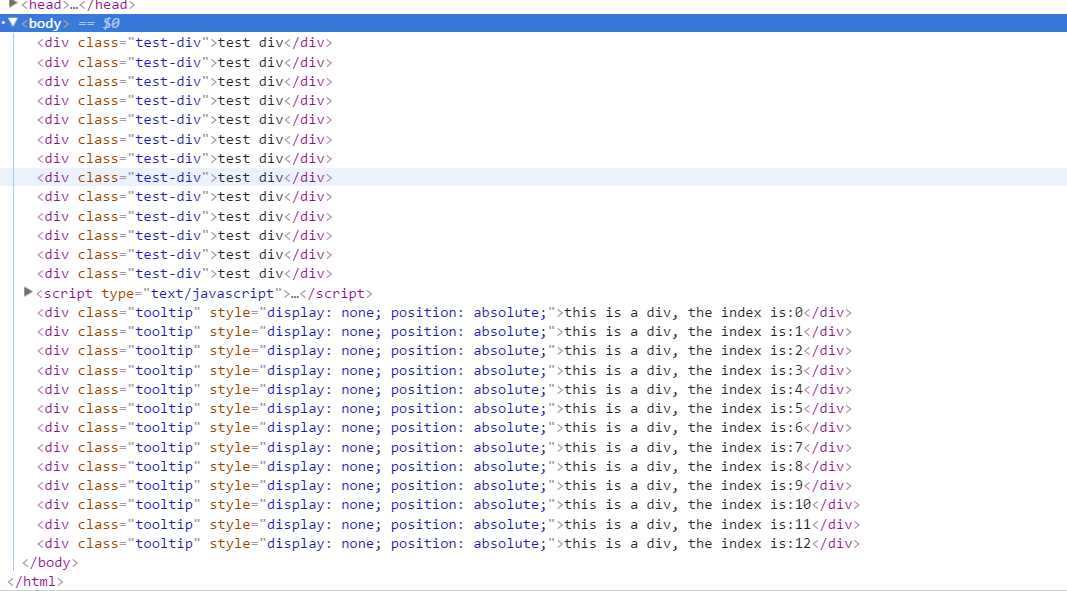Expand the script text/javascript node
Screen dimensions: 1067x591
pos(28,292)
